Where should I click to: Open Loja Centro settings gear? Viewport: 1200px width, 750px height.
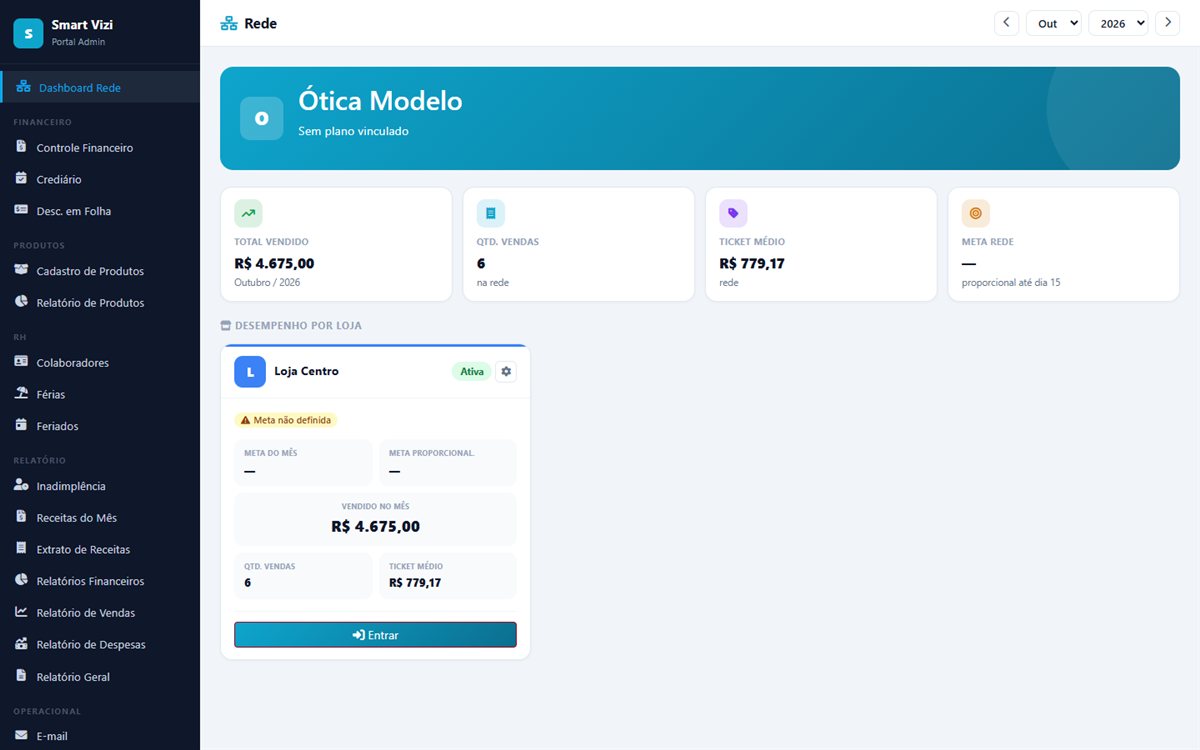pyautogui.click(x=506, y=371)
